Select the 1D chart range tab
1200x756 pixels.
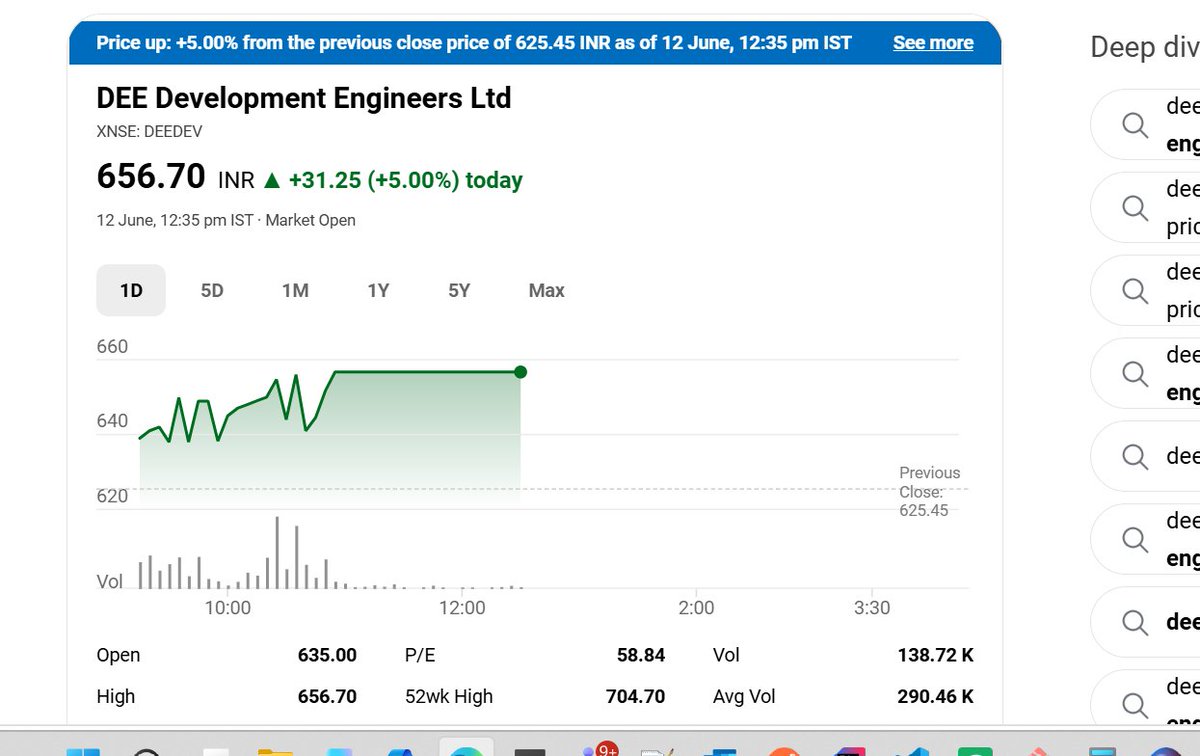pyautogui.click(x=131, y=290)
